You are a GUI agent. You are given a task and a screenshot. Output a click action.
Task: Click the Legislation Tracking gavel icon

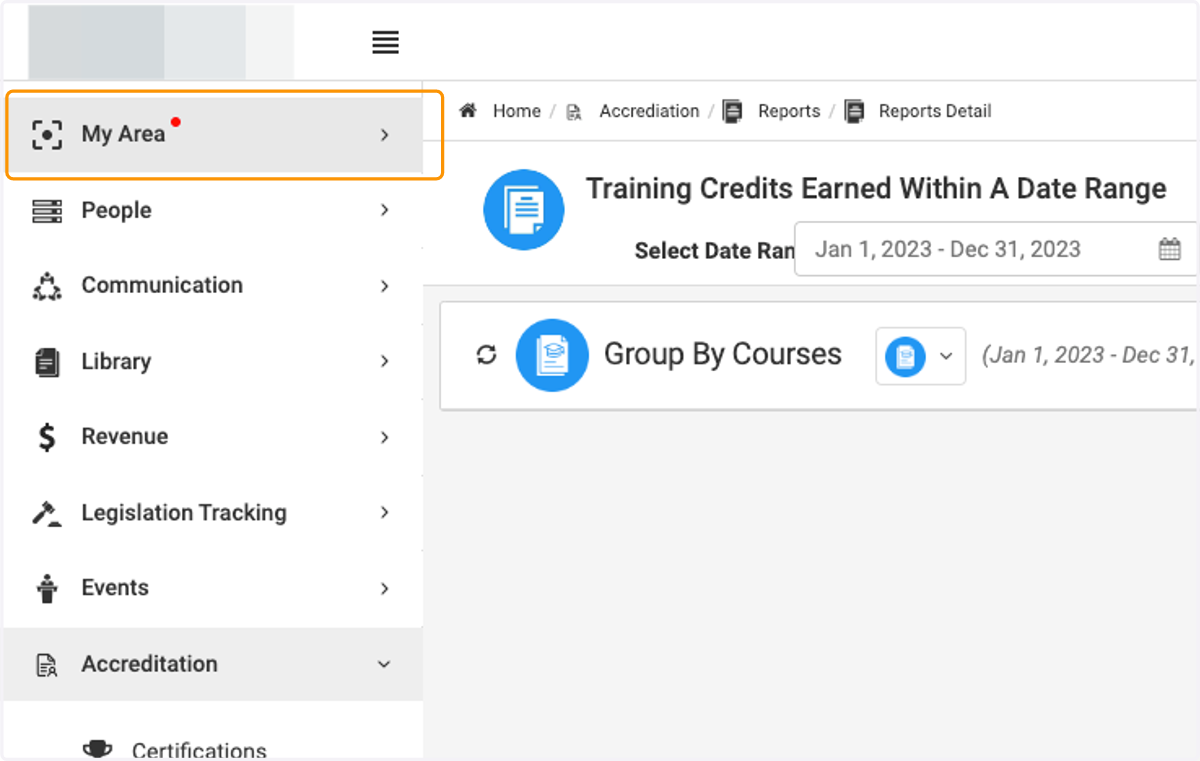47,513
